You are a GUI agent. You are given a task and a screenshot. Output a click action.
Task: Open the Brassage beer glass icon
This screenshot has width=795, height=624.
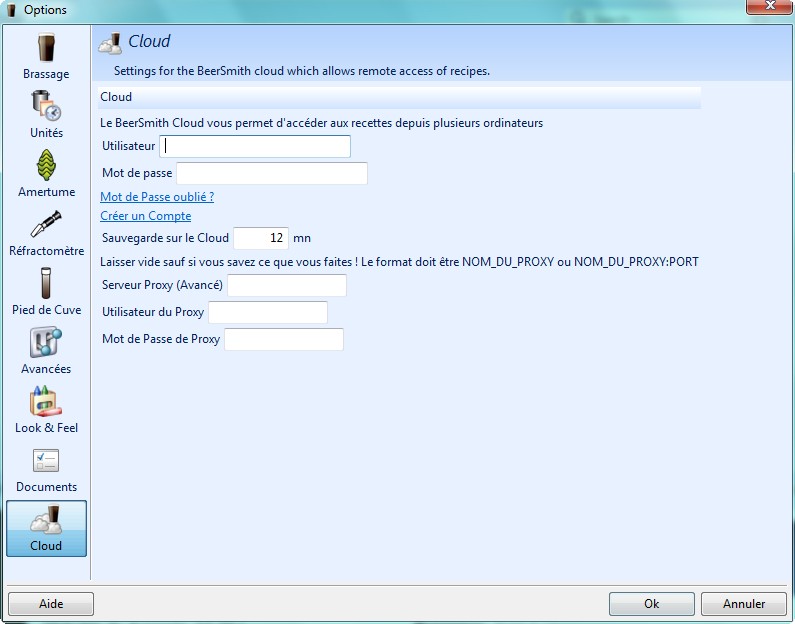pyautogui.click(x=46, y=48)
